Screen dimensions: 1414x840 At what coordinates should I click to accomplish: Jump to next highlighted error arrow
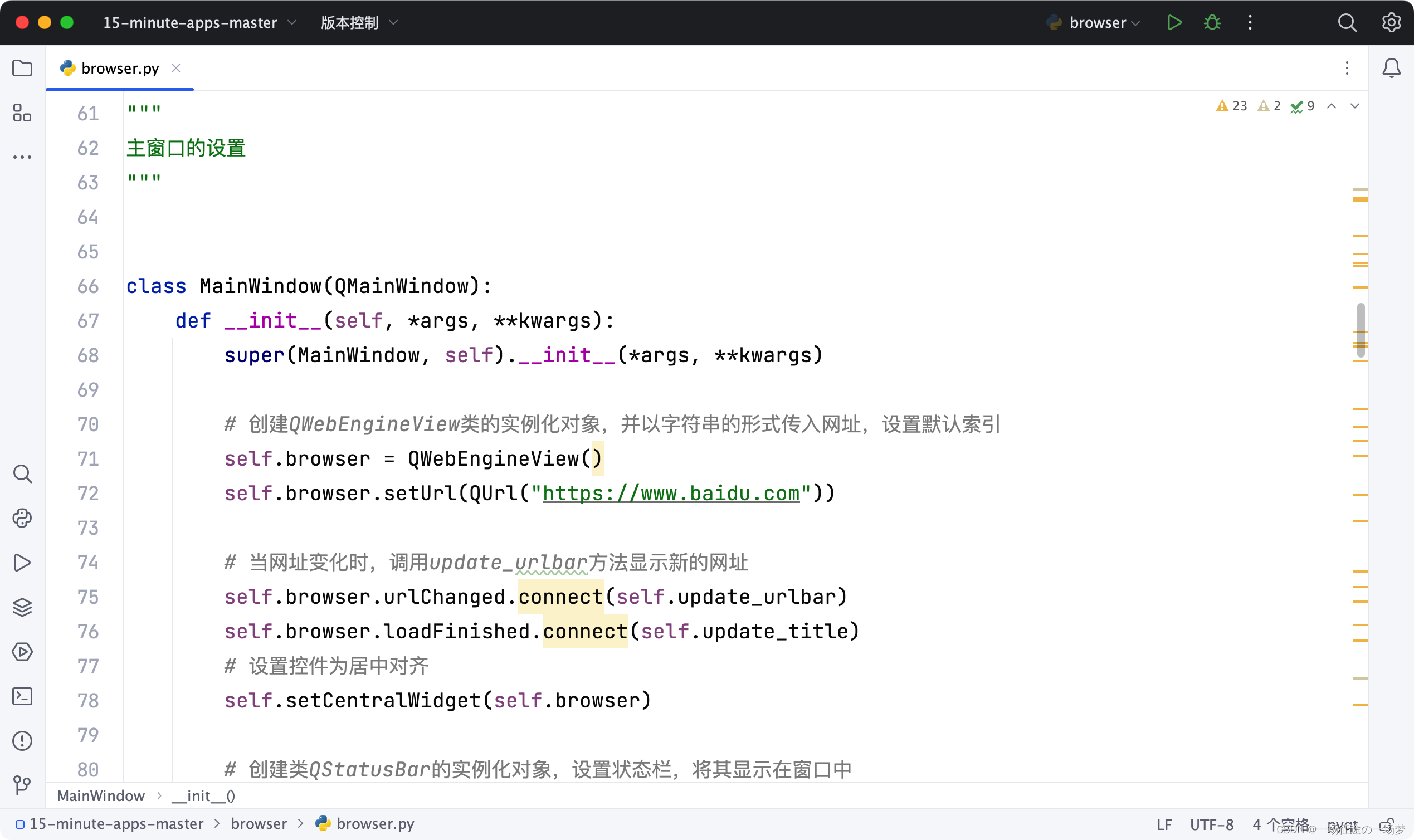point(1354,106)
